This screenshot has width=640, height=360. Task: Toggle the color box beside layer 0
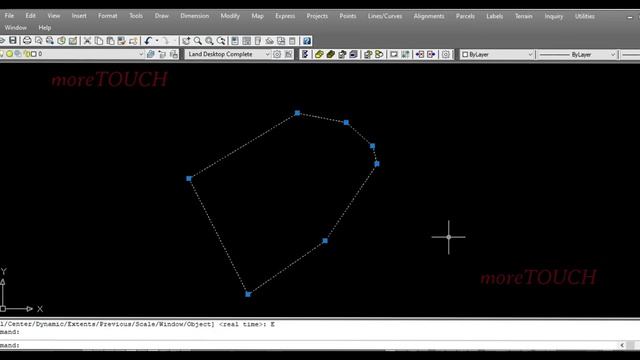[x=34, y=54]
